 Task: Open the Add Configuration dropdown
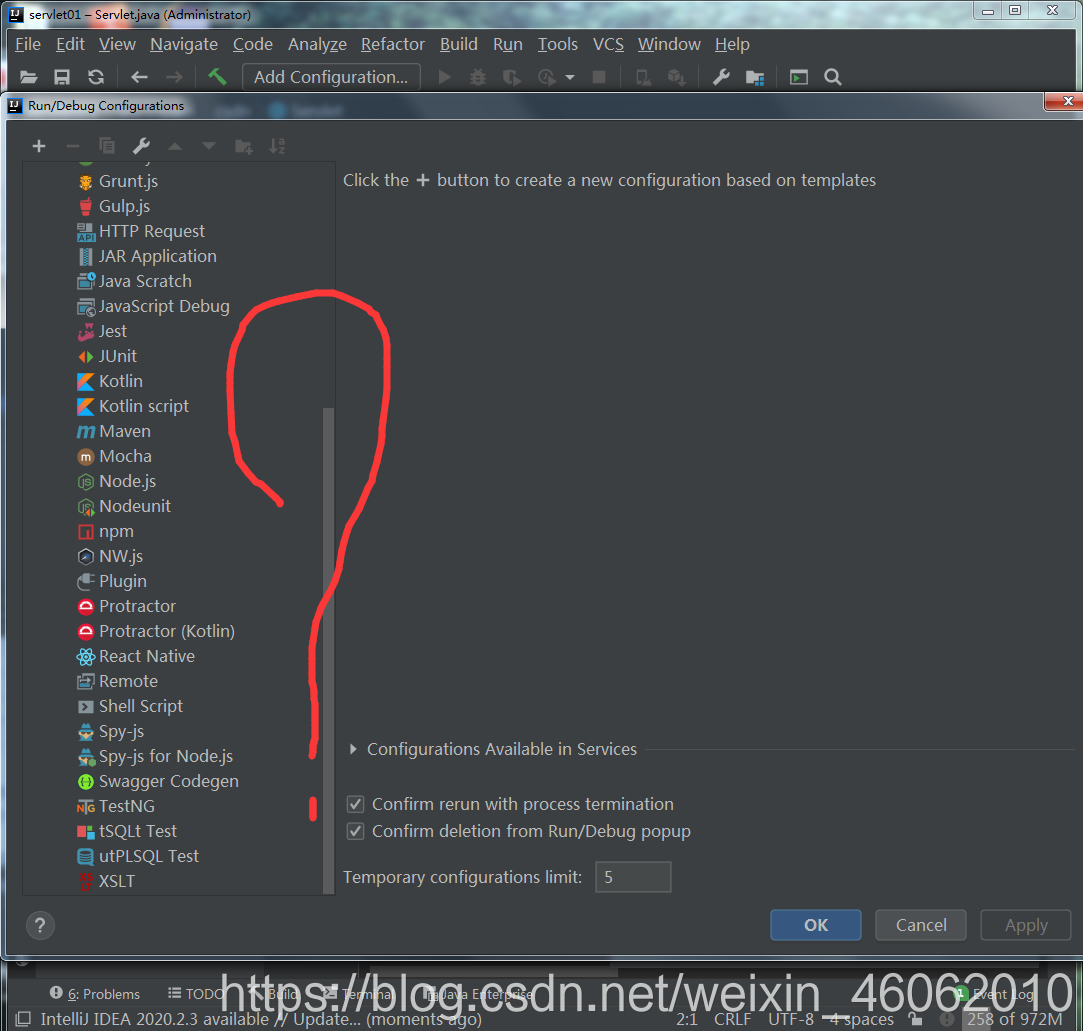click(x=331, y=77)
